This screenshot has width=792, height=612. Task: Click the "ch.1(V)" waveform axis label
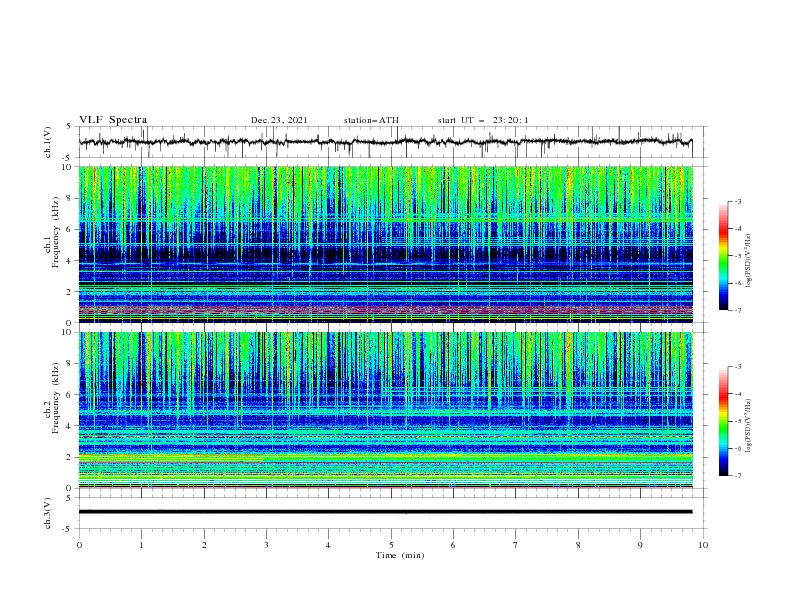click(x=48, y=142)
